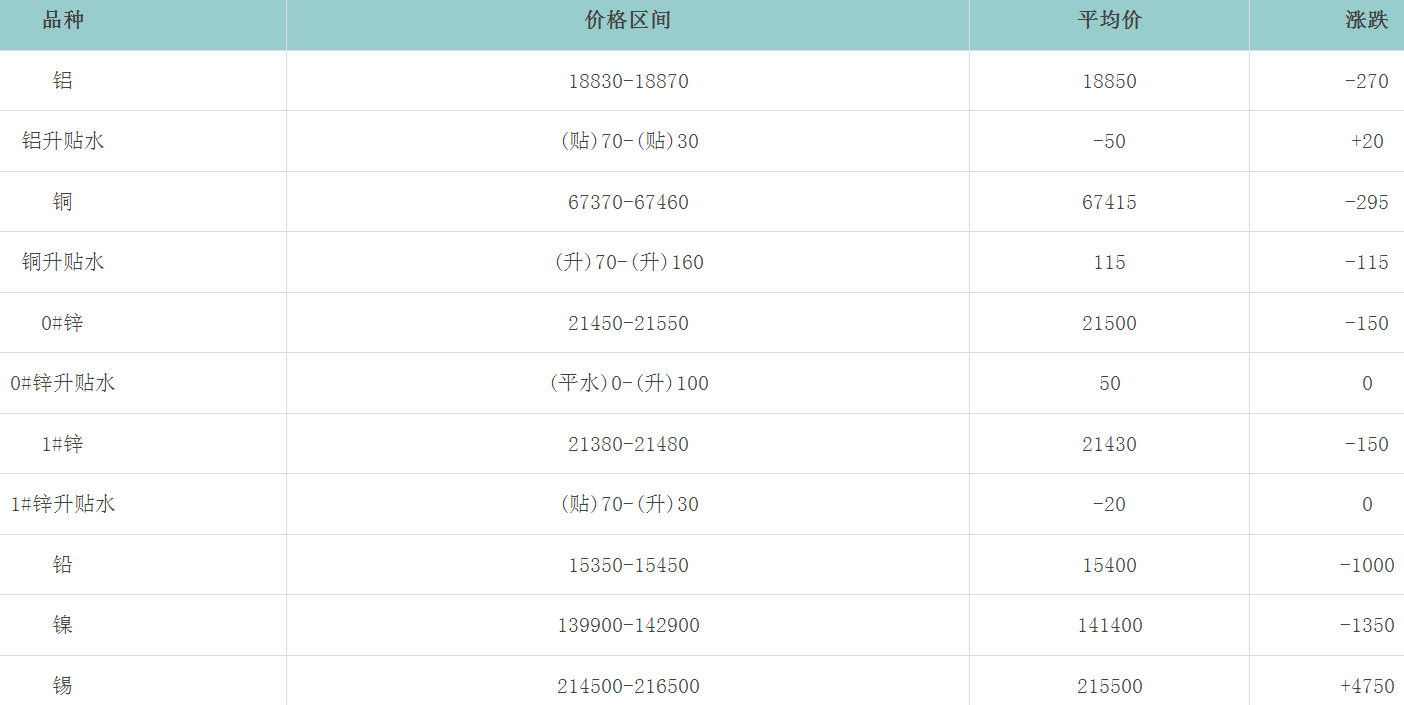Click the 锡 product name cell
The image size is (1404, 705).
coord(63,686)
